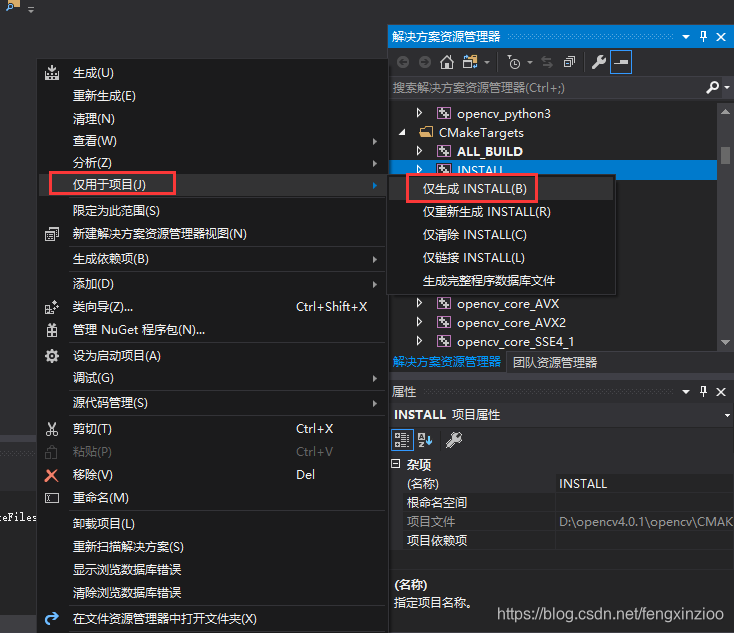
Task: Click the sync with active document icon
Action: point(547,62)
